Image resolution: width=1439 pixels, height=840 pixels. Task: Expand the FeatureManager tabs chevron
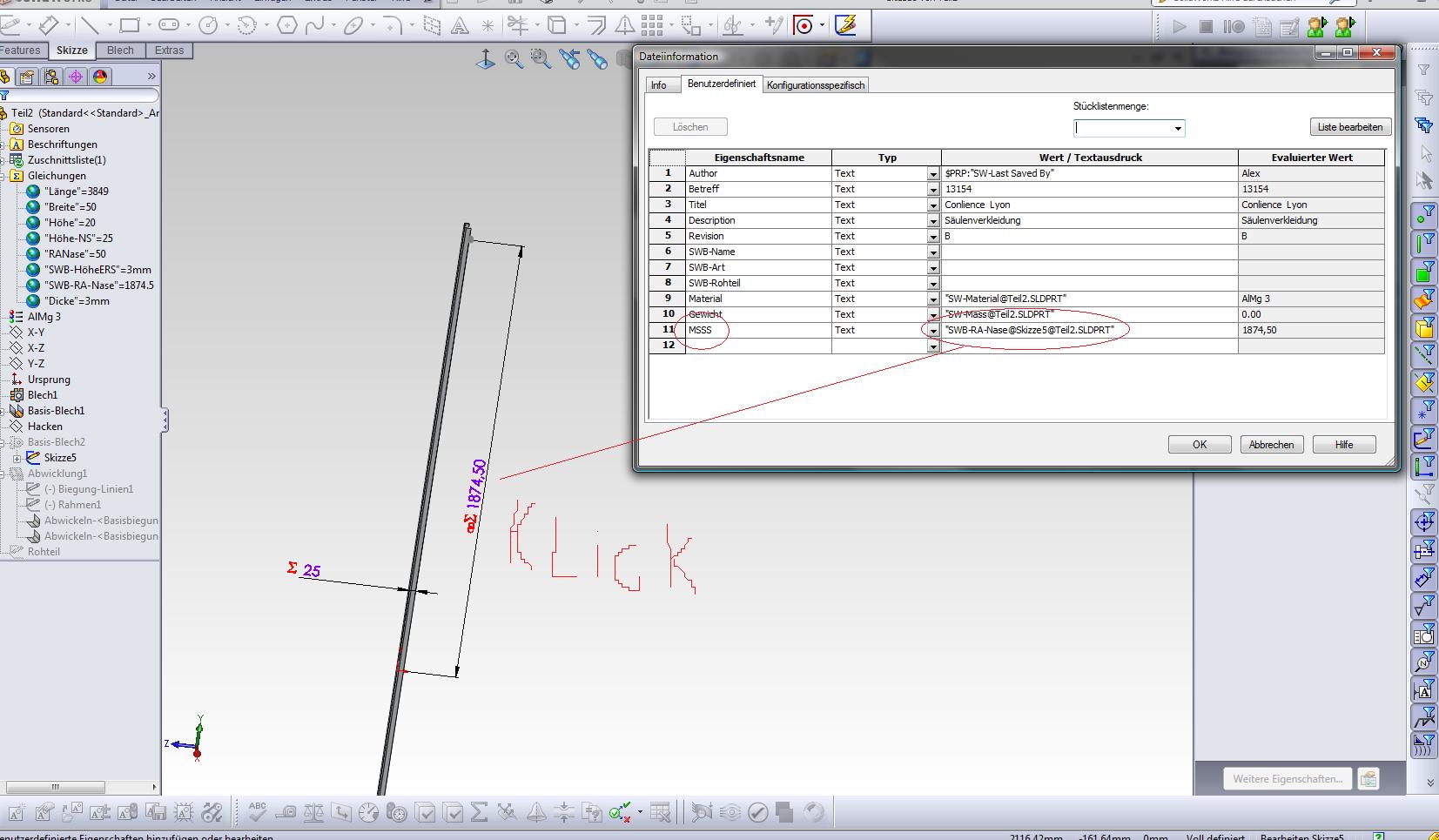pos(151,77)
